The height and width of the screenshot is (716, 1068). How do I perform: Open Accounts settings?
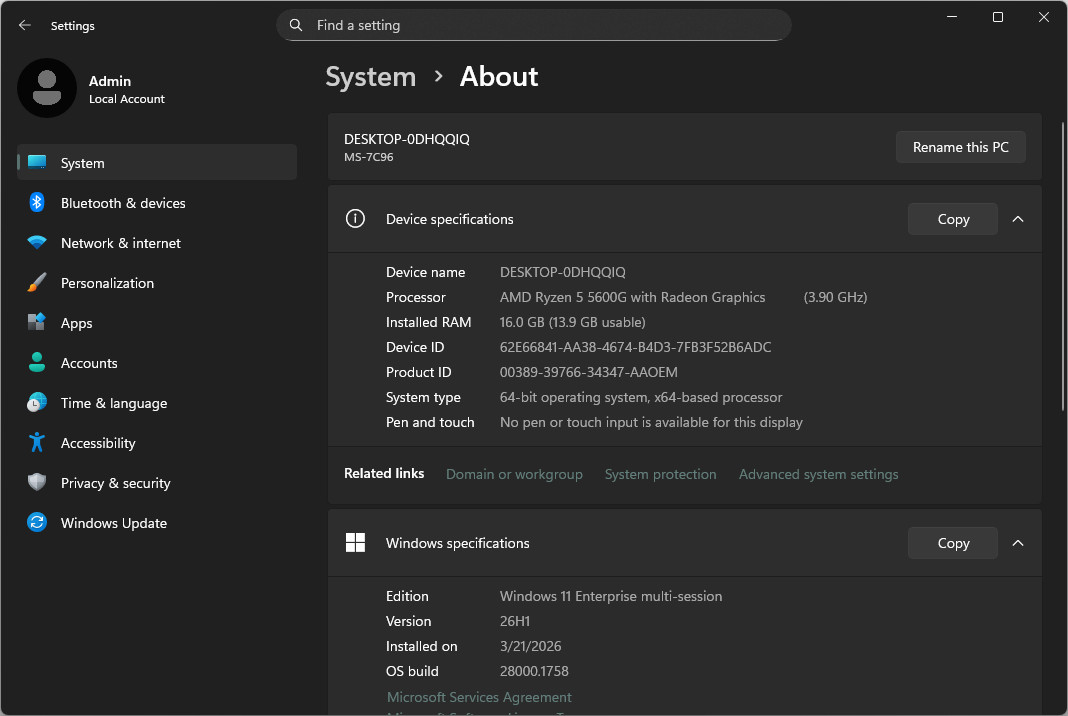pyautogui.click(x=157, y=363)
